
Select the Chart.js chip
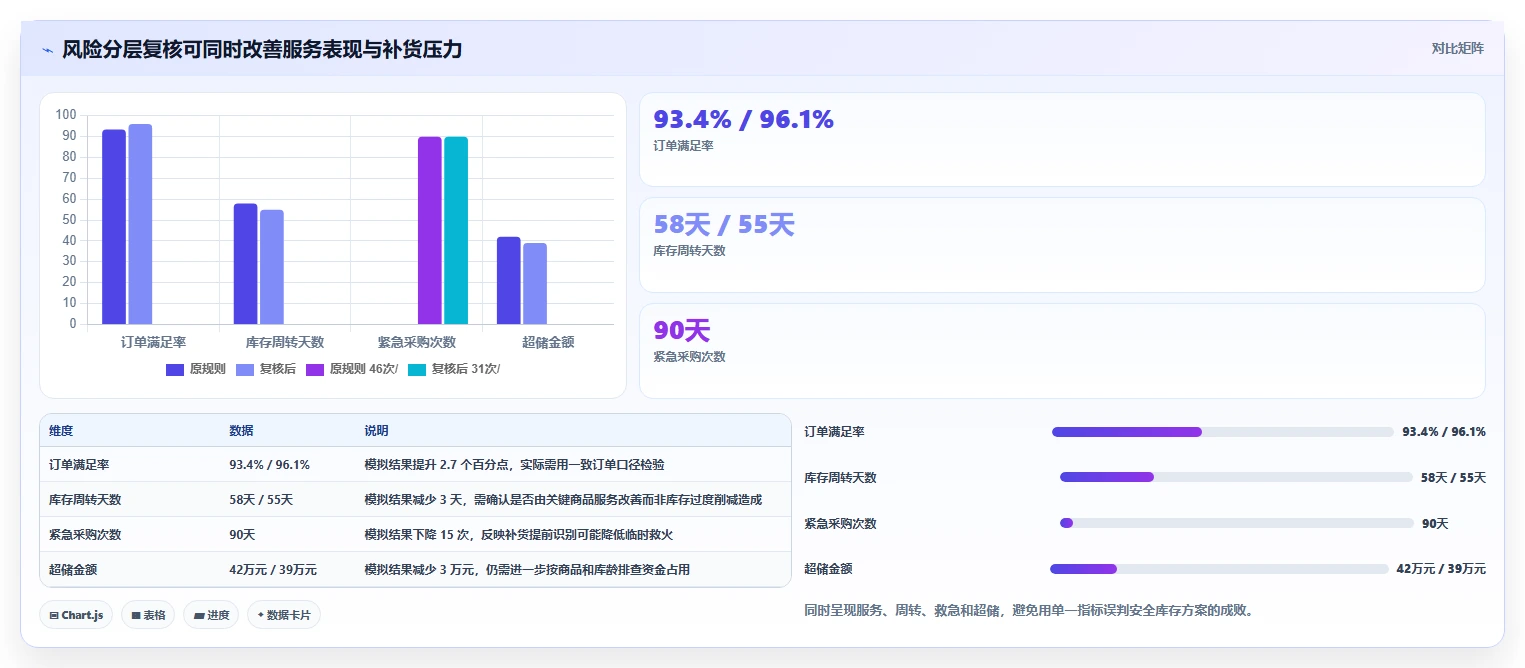tap(77, 615)
